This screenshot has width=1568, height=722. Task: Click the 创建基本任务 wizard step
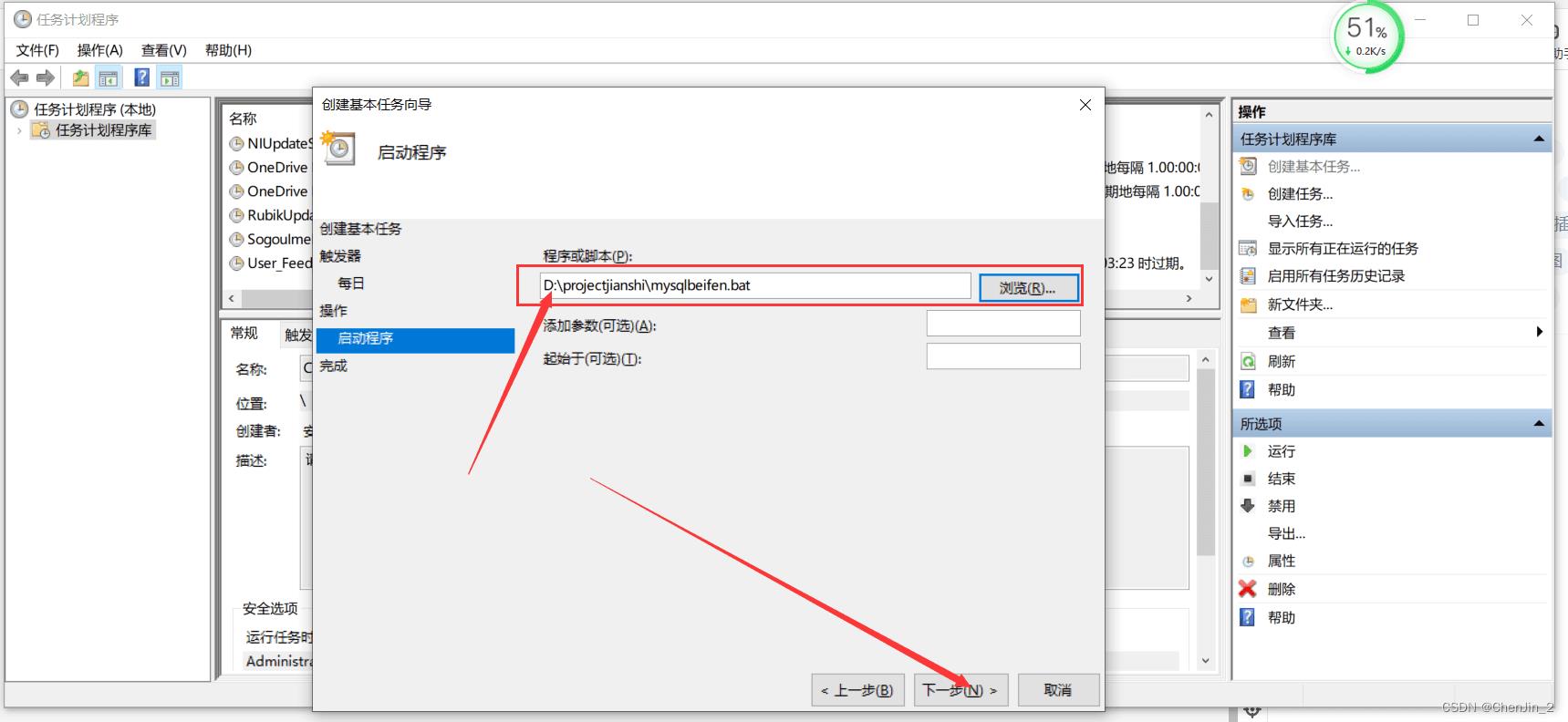click(360, 229)
